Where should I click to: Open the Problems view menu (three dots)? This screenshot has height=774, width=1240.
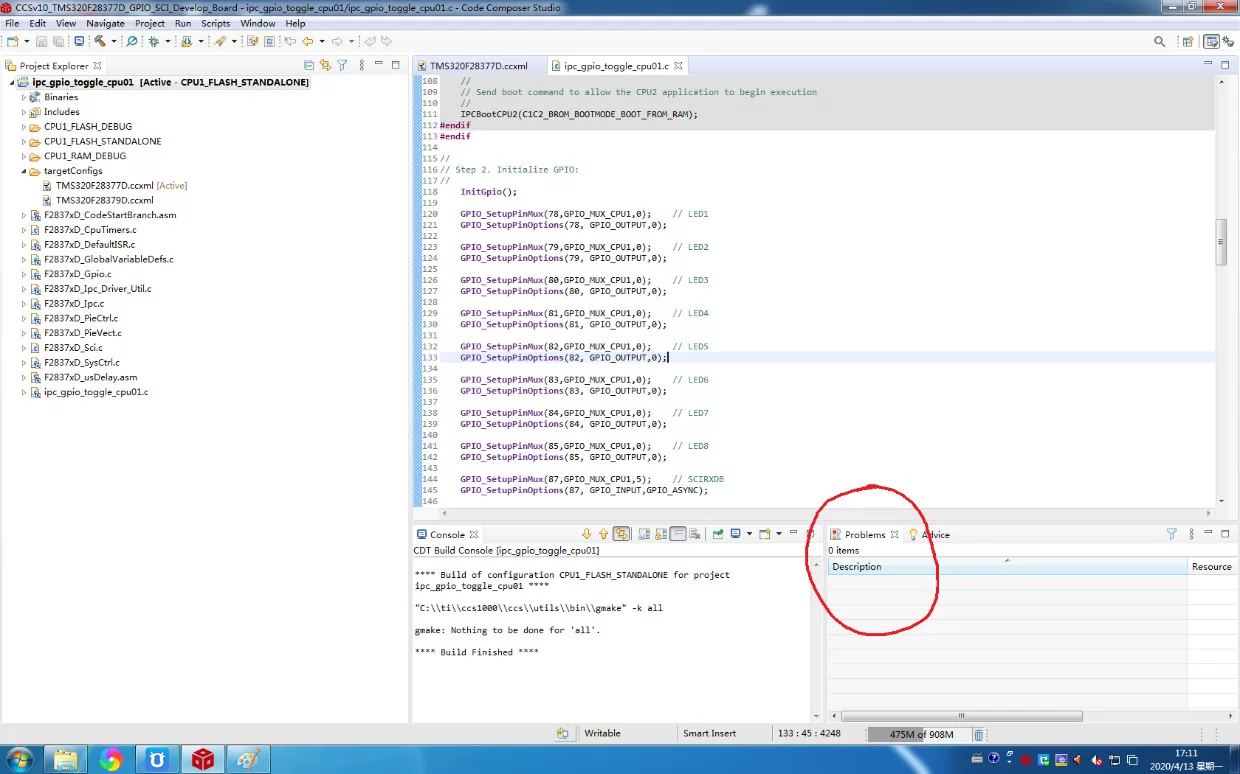tap(1191, 534)
